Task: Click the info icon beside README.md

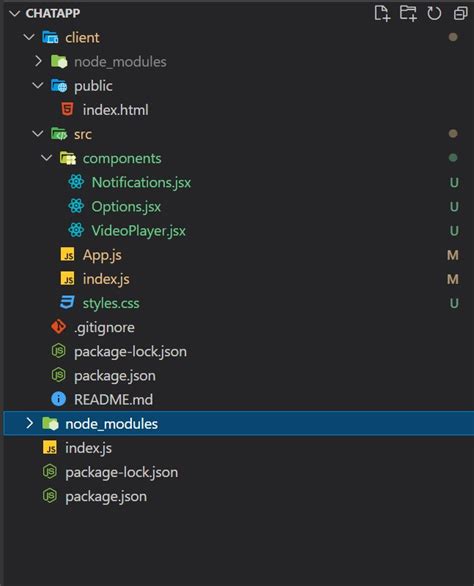Action: tap(59, 399)
